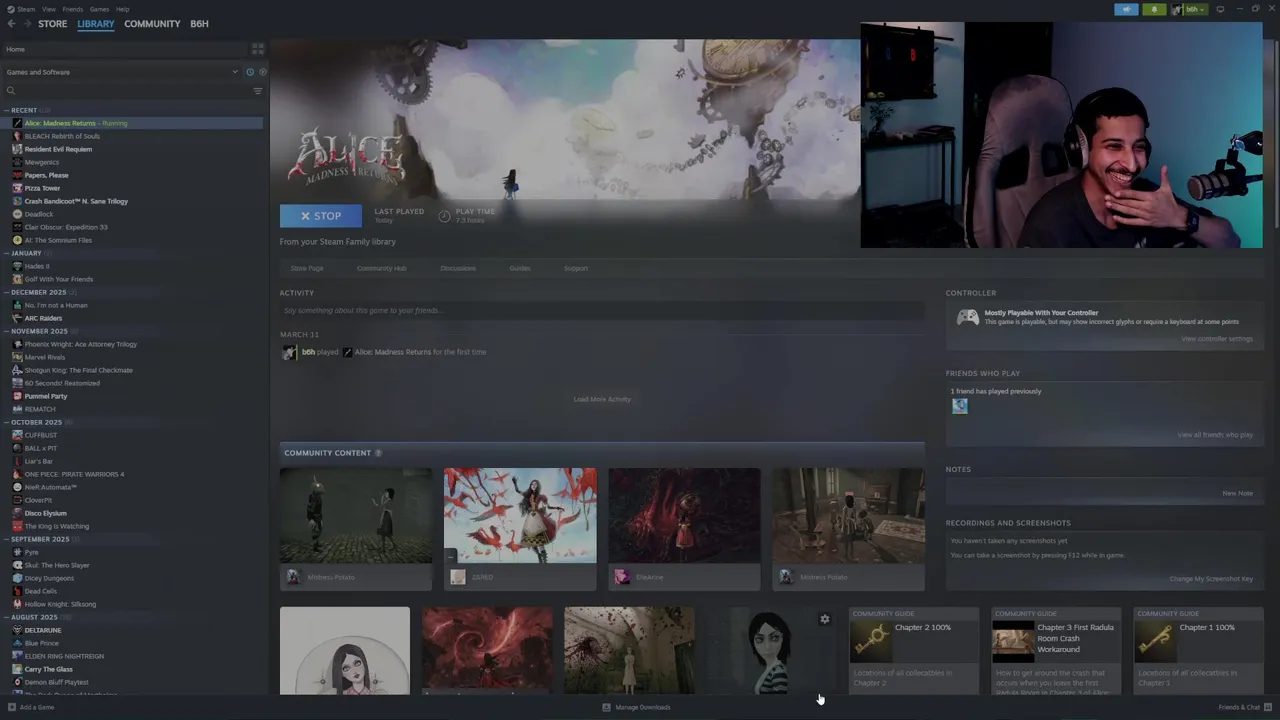Select Alice: Madness Returns in library list
Screen dimensions: 1280x720
tap(132, 123)
